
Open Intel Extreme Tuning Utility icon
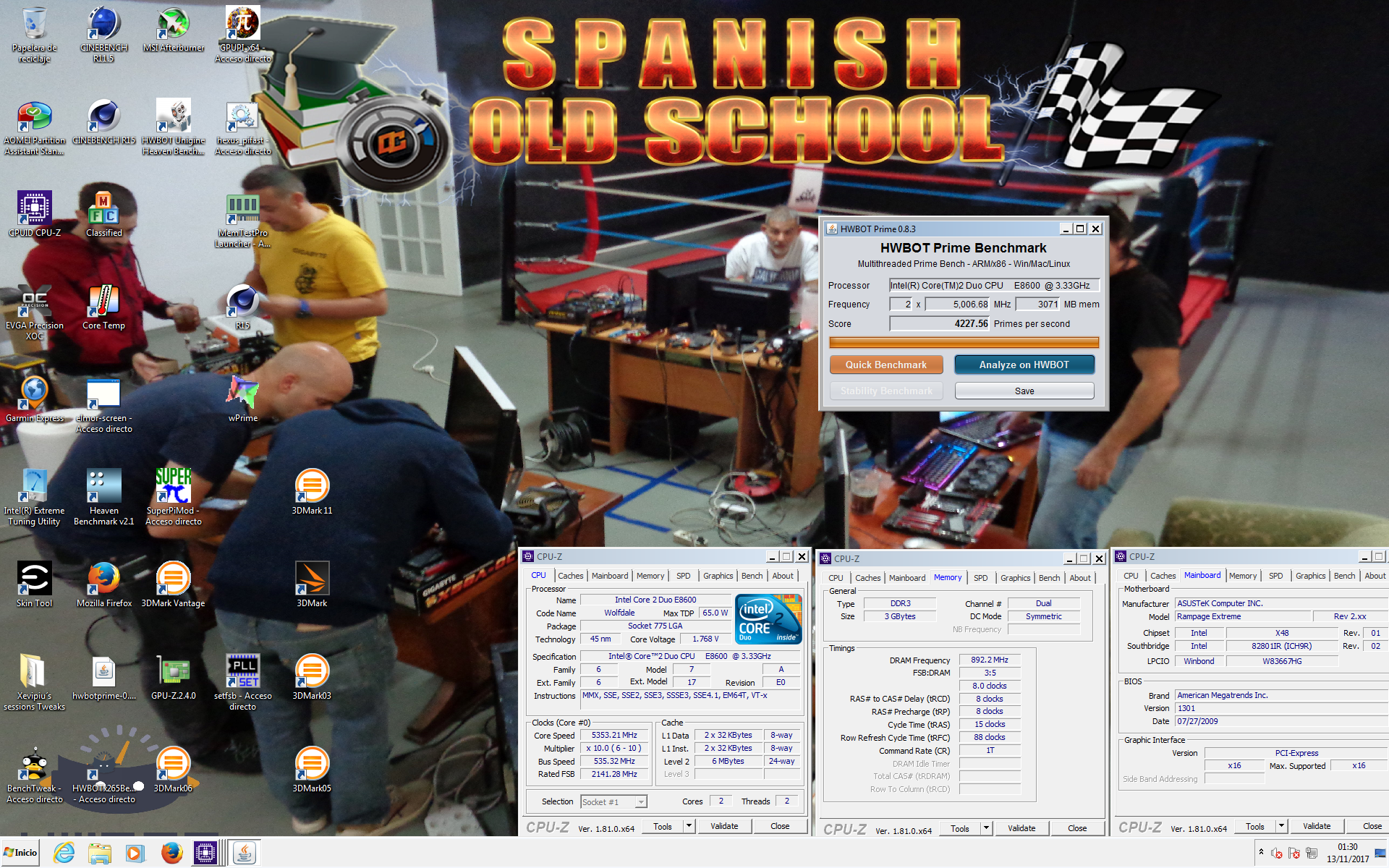(34, 497)
